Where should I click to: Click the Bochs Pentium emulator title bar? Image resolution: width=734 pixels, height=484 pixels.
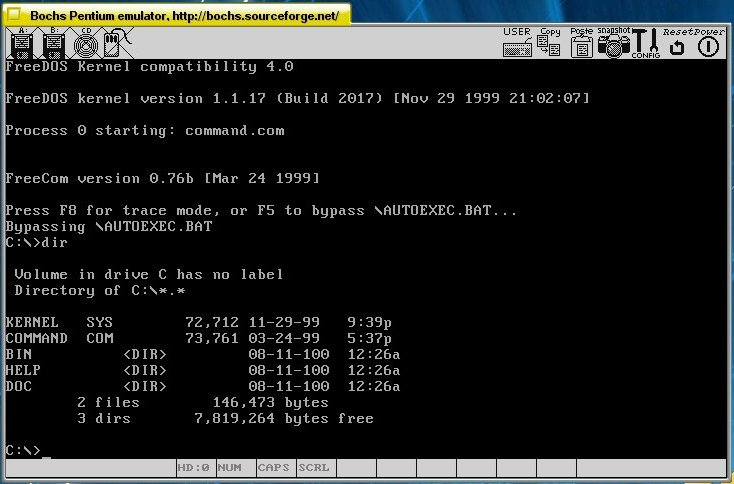click(177, 15)
